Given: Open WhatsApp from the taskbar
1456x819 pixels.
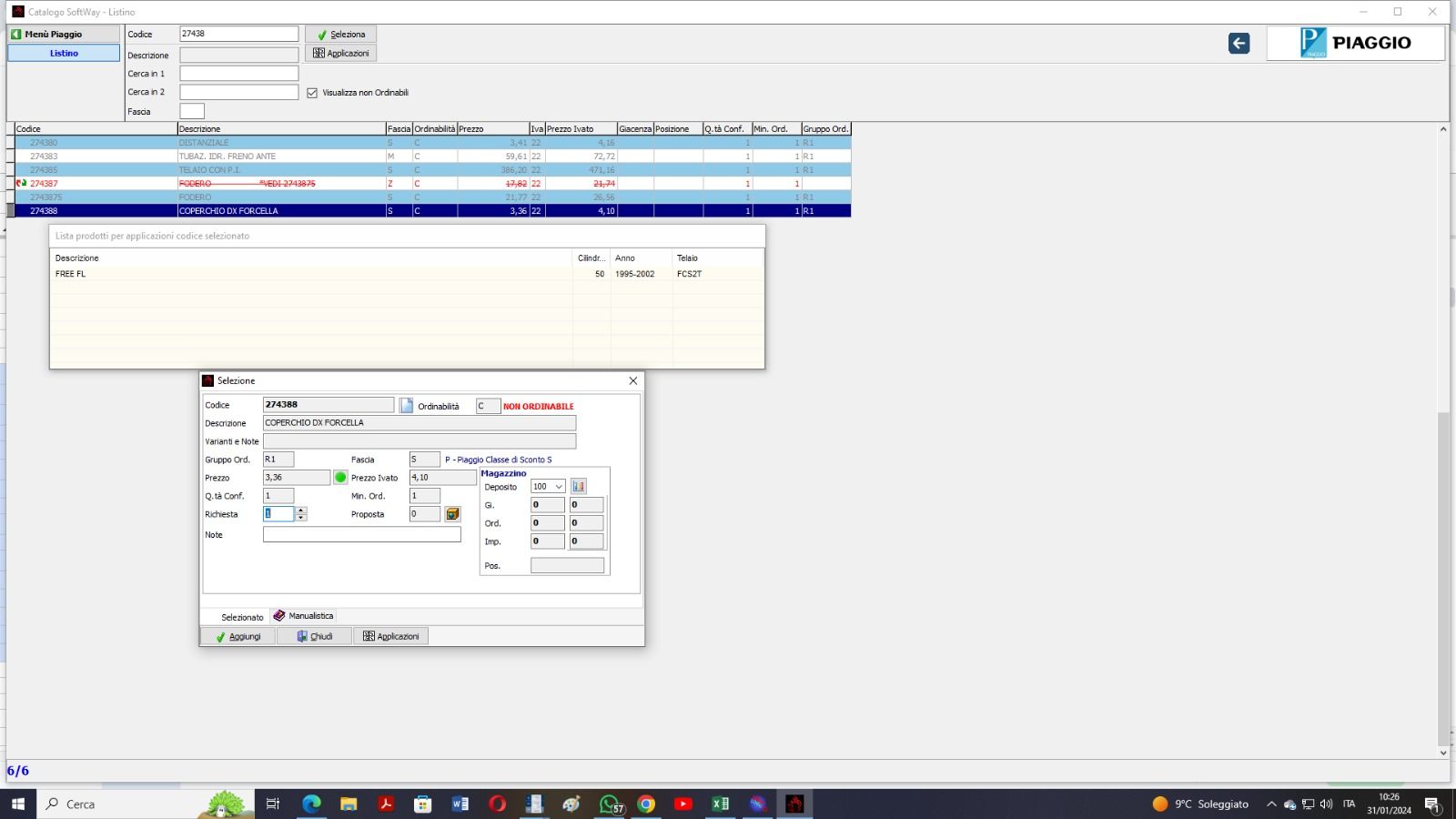Looking at the screenshot, I should click(610, 804).
